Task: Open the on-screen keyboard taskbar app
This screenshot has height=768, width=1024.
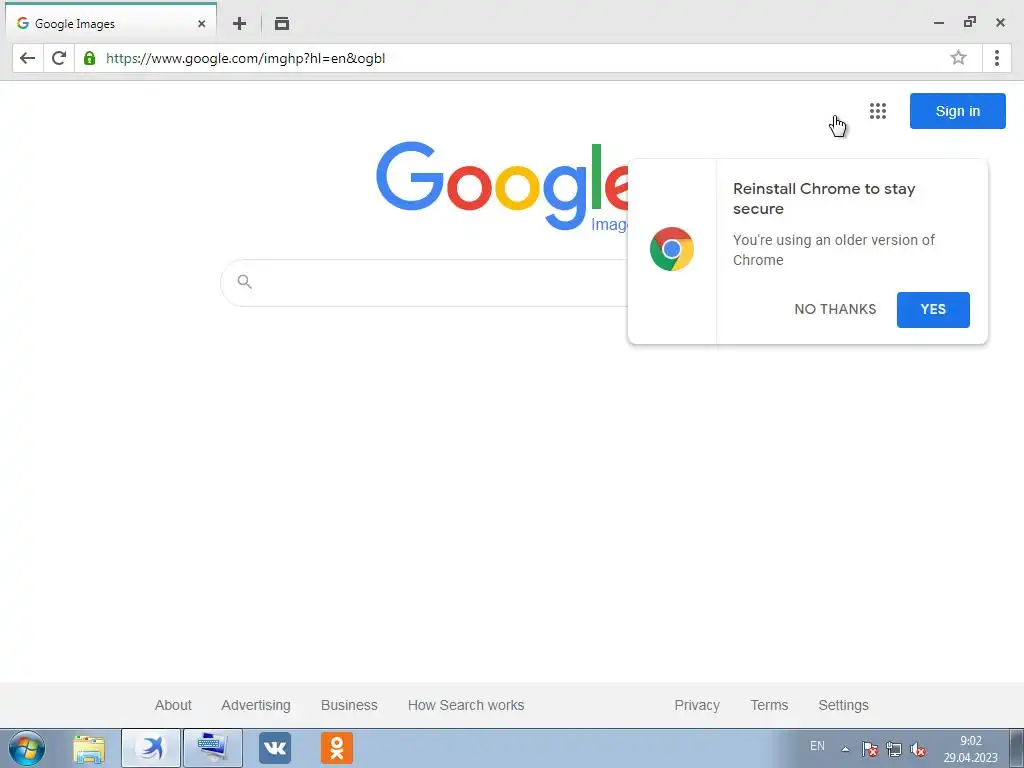Action: pyautogui.click(x=213, y=748)
